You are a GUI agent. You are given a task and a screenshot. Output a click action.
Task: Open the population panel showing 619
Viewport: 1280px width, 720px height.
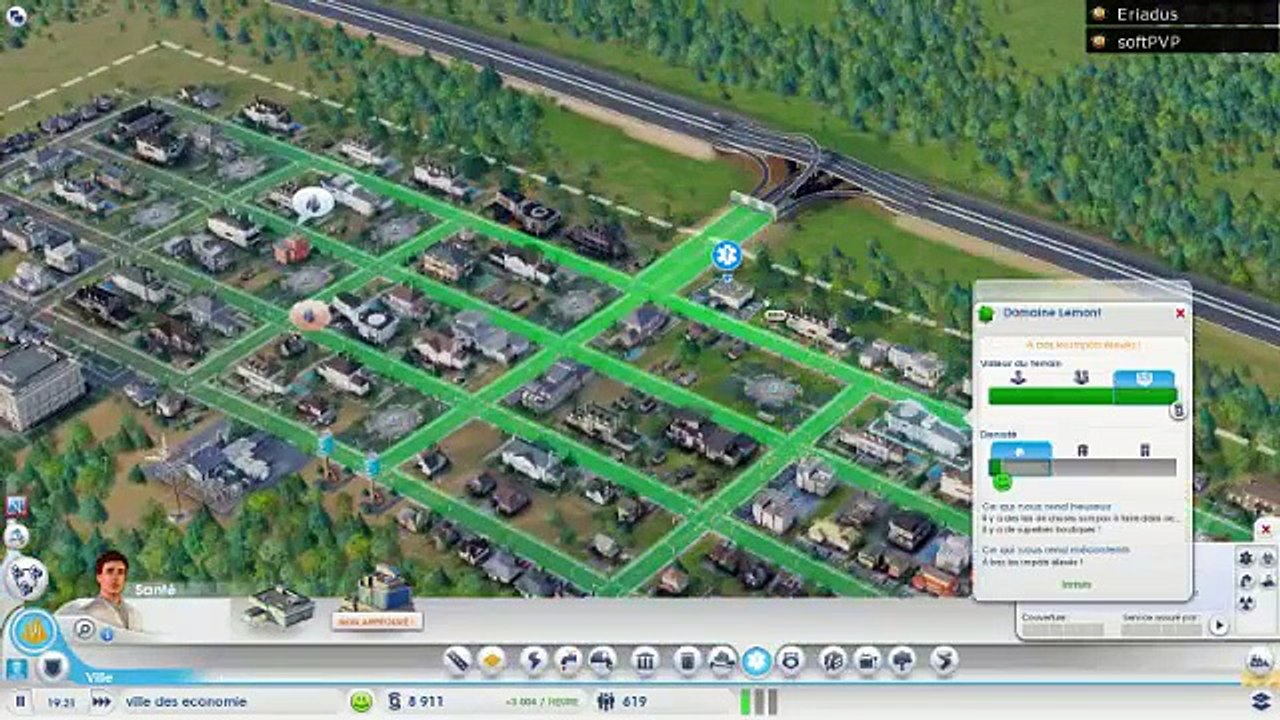point(622,702)
